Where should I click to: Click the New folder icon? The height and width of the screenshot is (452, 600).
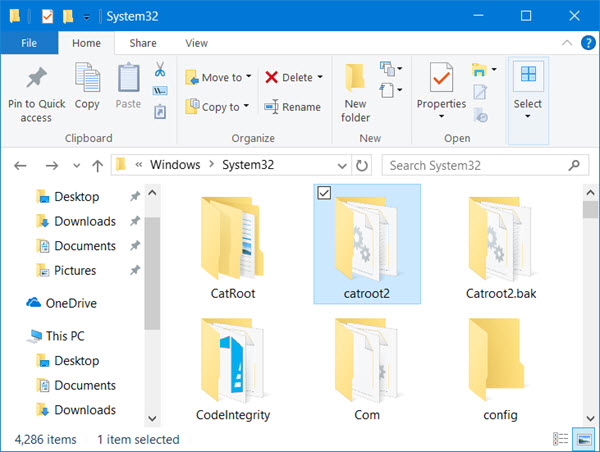point(355,78)
